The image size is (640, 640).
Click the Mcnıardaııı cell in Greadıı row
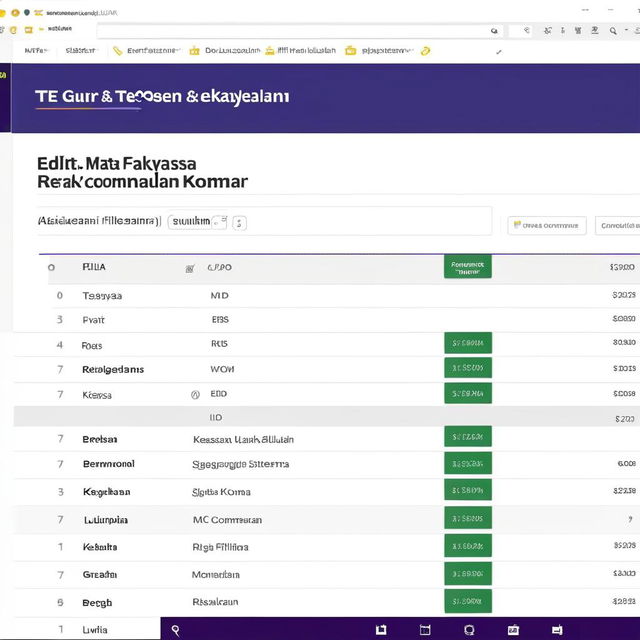[x=216, y=575]
